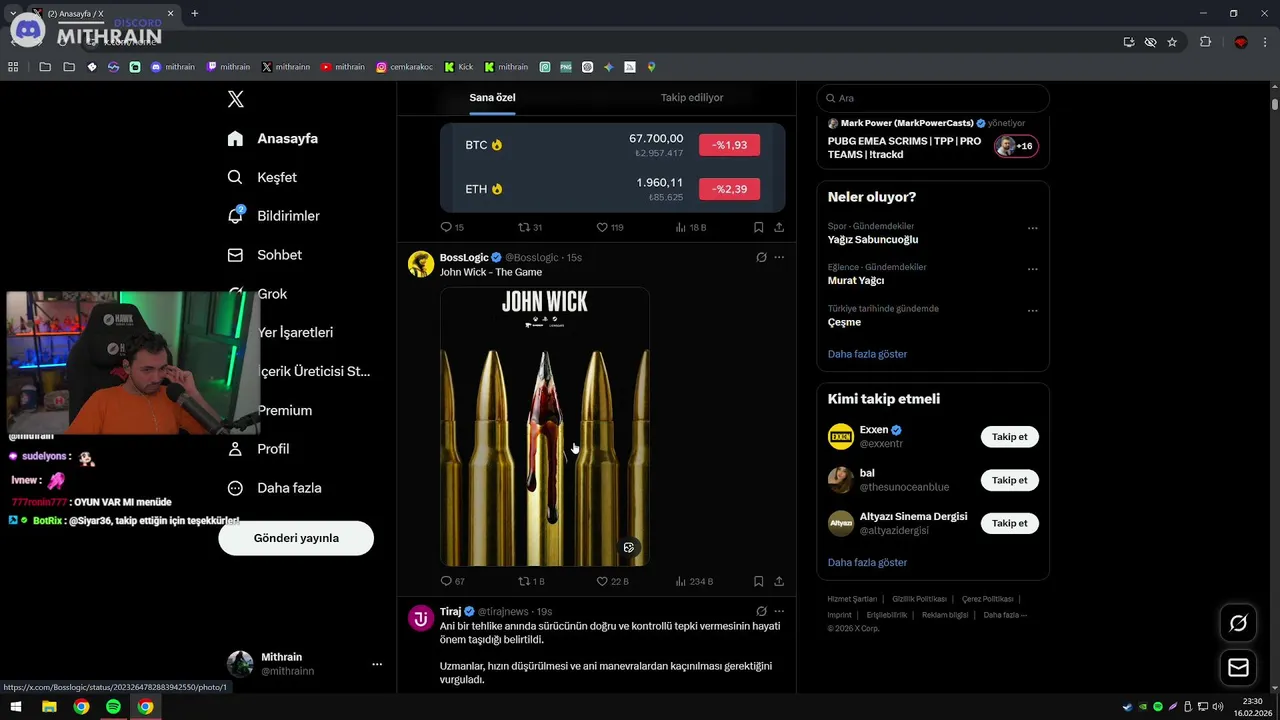The width and height of the screenshot is (1280, 720).
Task: View analytics of the BossLogic post
Action: click(694, 581)
